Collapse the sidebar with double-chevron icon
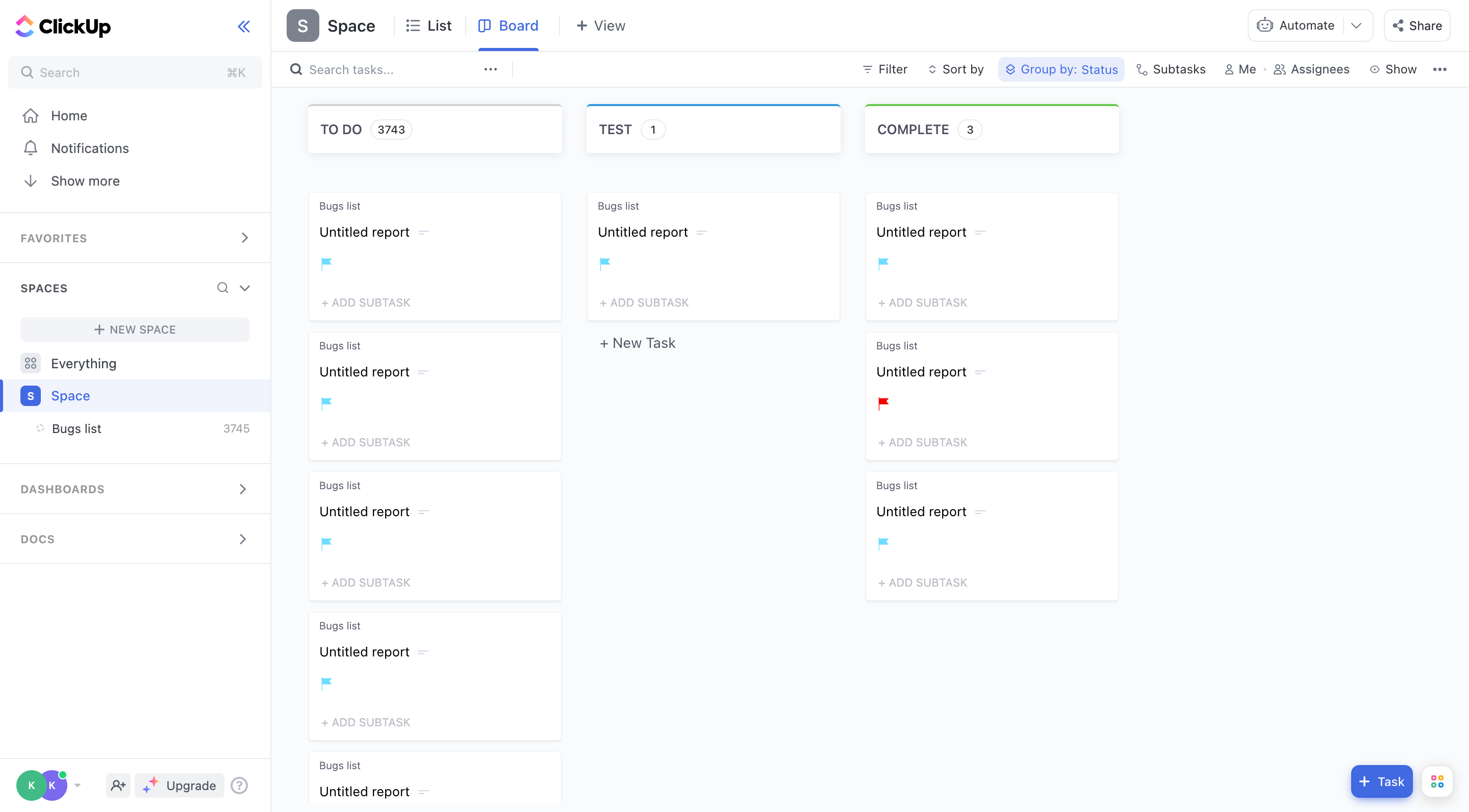This screenshot has height=812, width=1469. [243, 26]
